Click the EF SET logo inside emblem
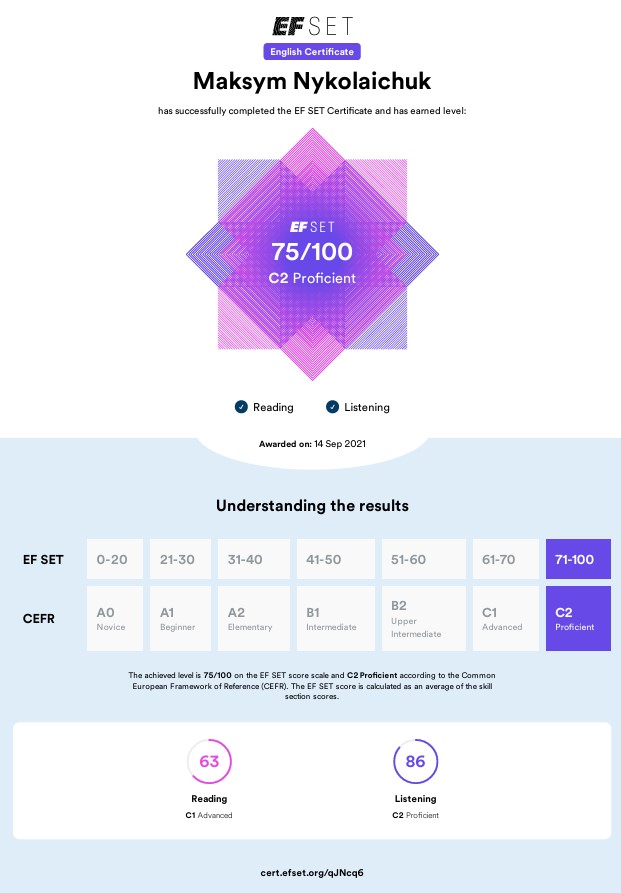The image size is (621, 893). pos(311,227)
